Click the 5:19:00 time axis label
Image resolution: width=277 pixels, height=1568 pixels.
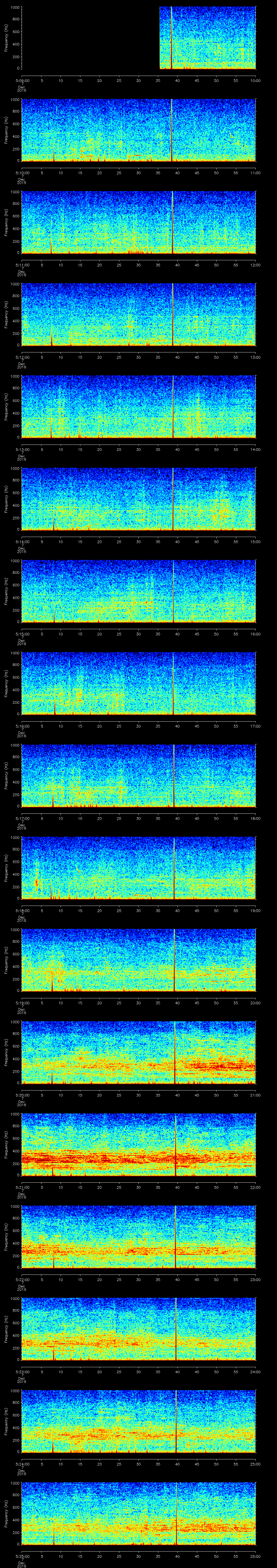coord(22,1003)
